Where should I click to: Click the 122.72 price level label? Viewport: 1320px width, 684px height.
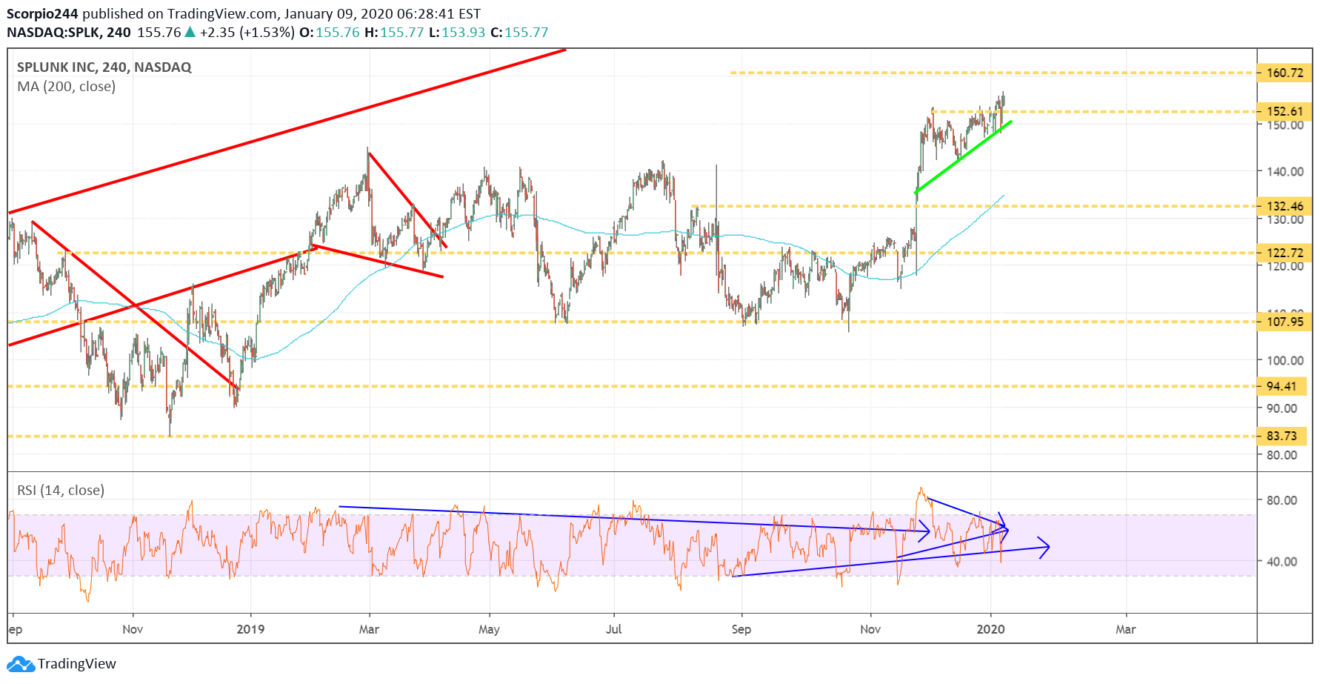(x=1284, y=253)
